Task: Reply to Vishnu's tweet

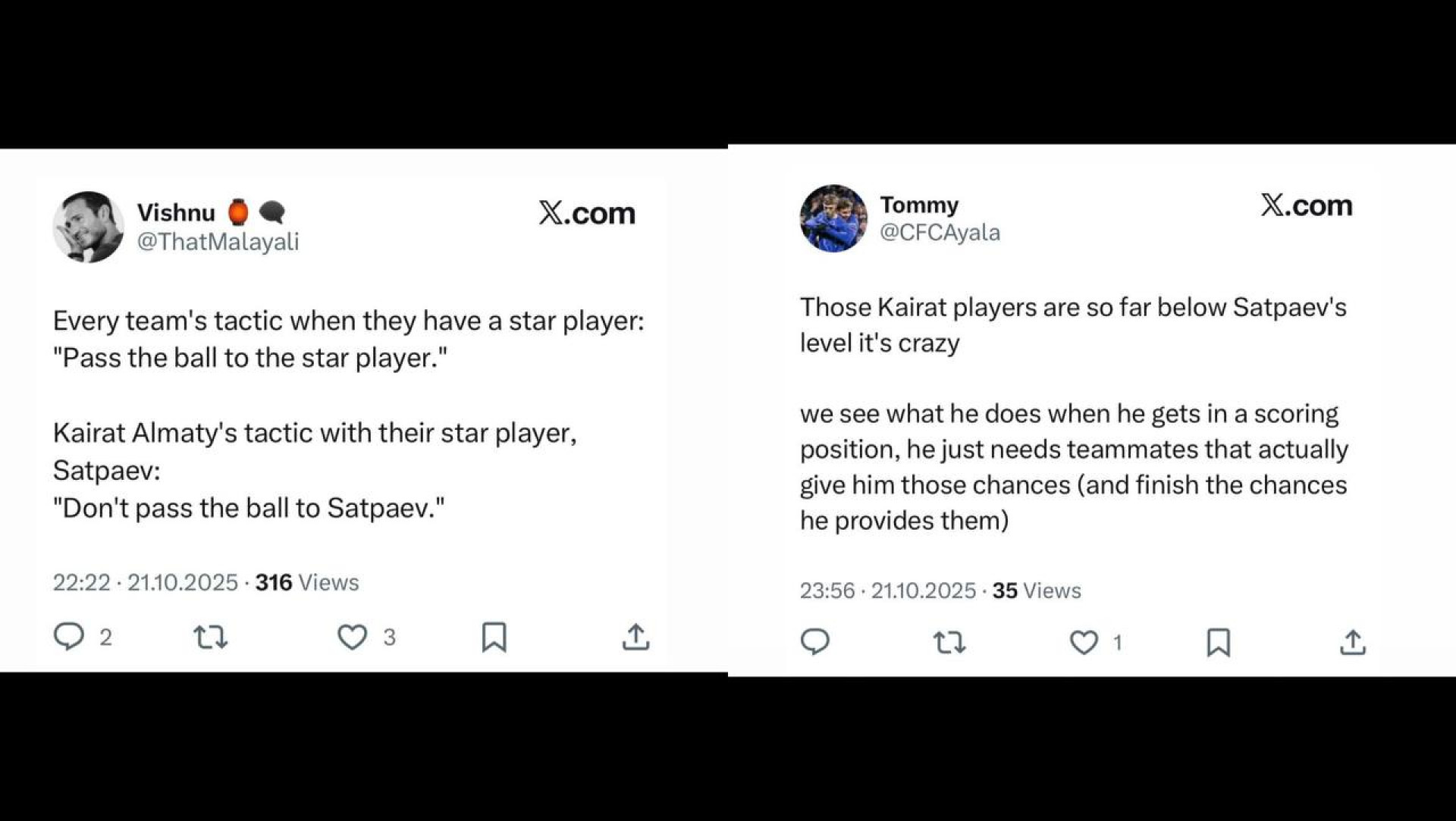Action: pos(69,637)
